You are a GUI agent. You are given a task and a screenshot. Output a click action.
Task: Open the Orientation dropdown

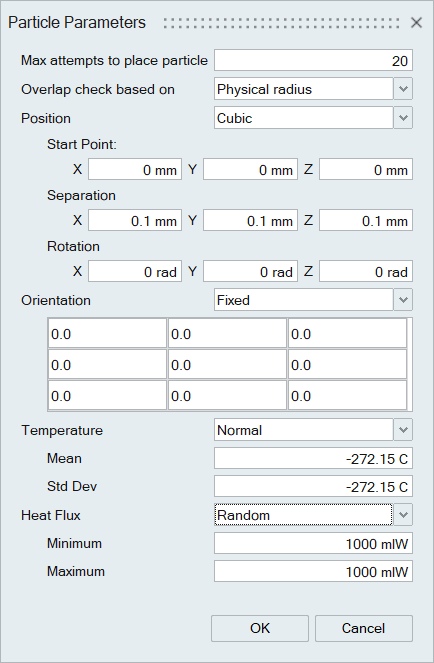313,300
